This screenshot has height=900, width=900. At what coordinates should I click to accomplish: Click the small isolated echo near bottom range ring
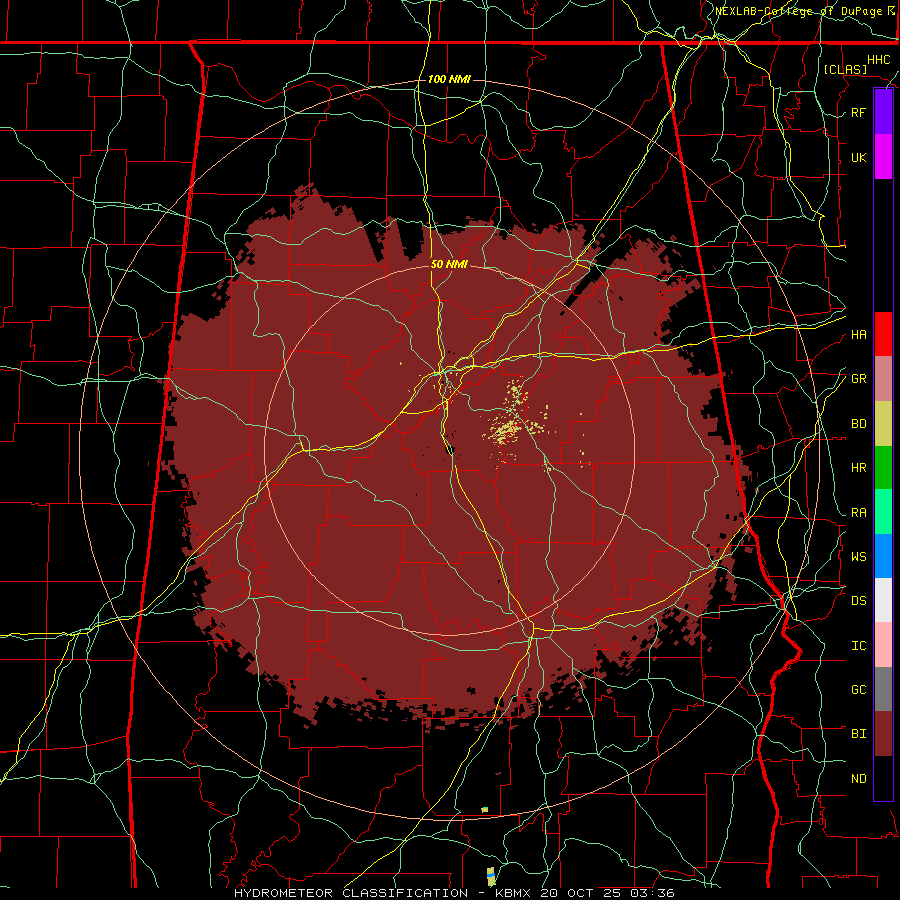[484, 810]
